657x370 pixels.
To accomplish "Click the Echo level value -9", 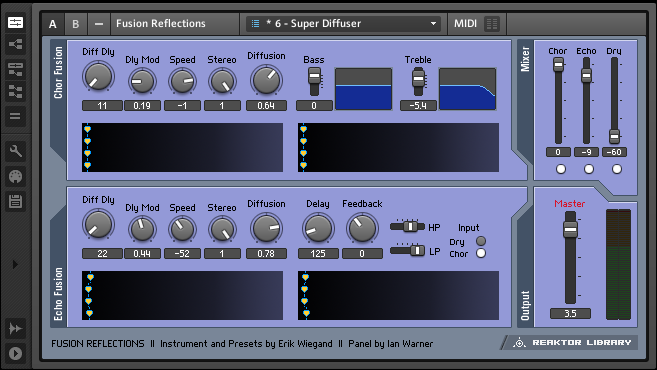I will (586, 152).
